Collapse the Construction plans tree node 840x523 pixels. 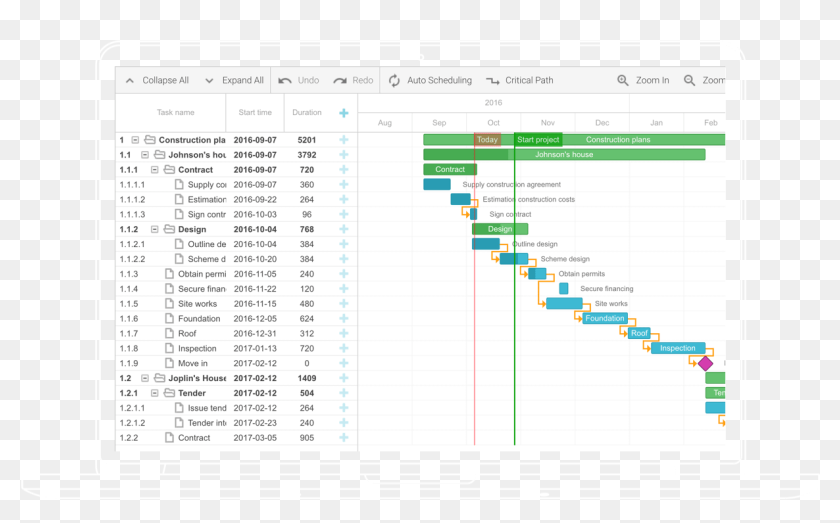click(135, 140)
